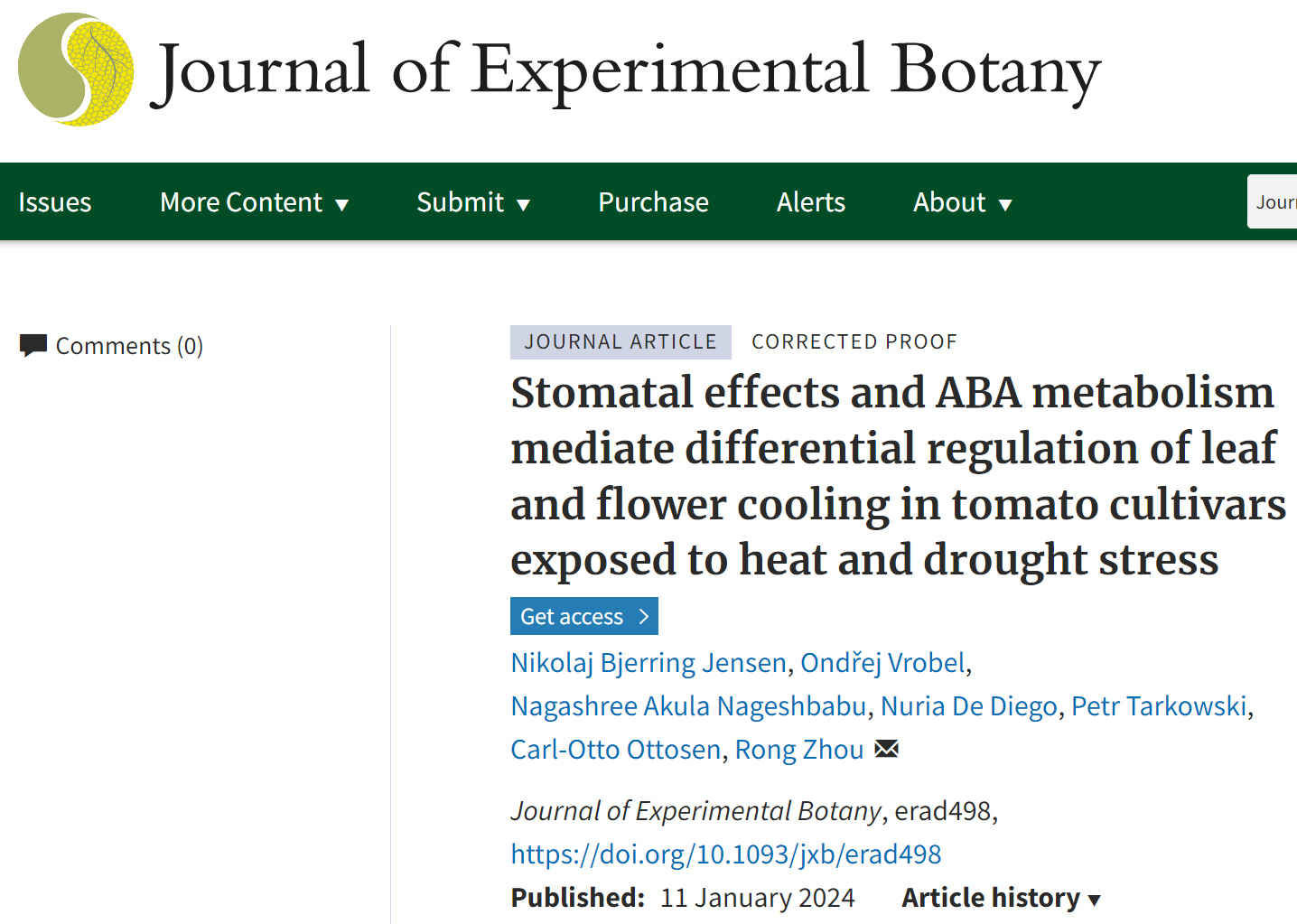View author Nikolaj Bjerring Jensen
Screen dimensions: 1297x924
coord(648,663)
